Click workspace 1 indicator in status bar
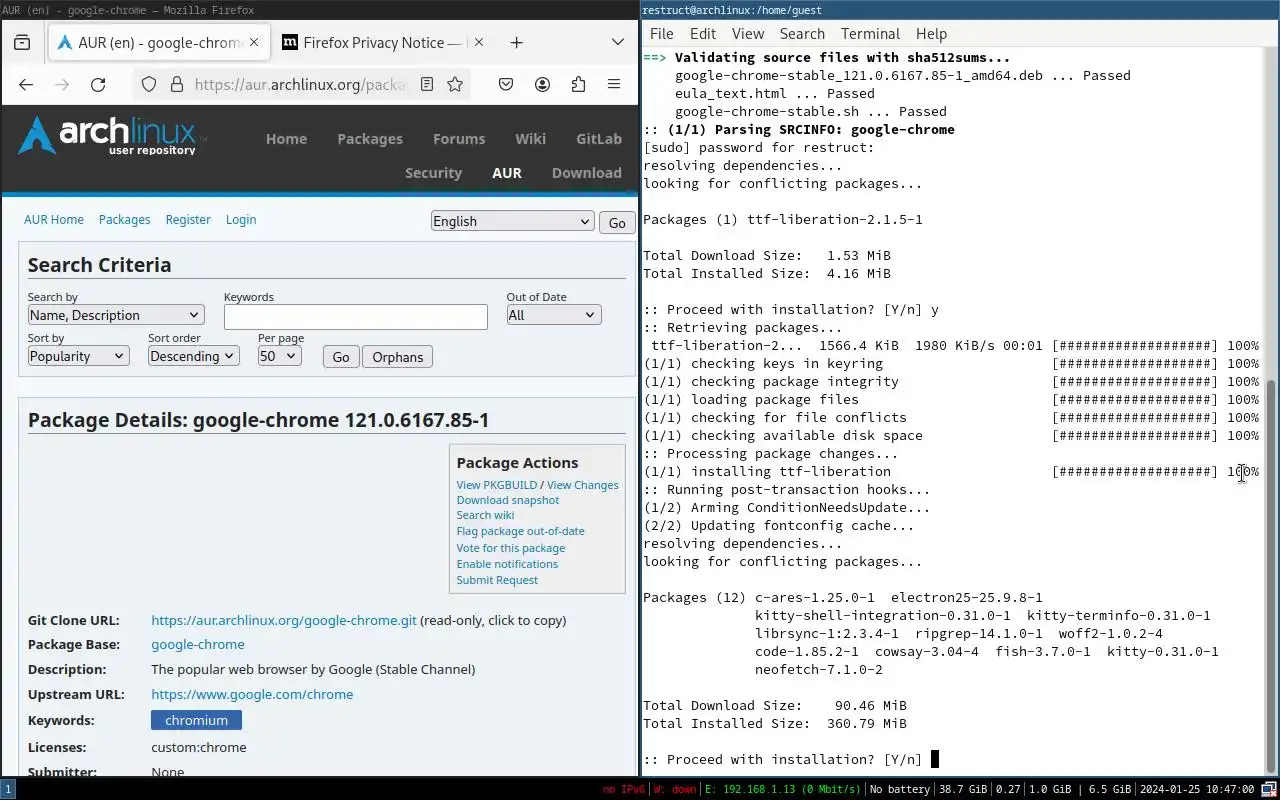 (8, 789)
